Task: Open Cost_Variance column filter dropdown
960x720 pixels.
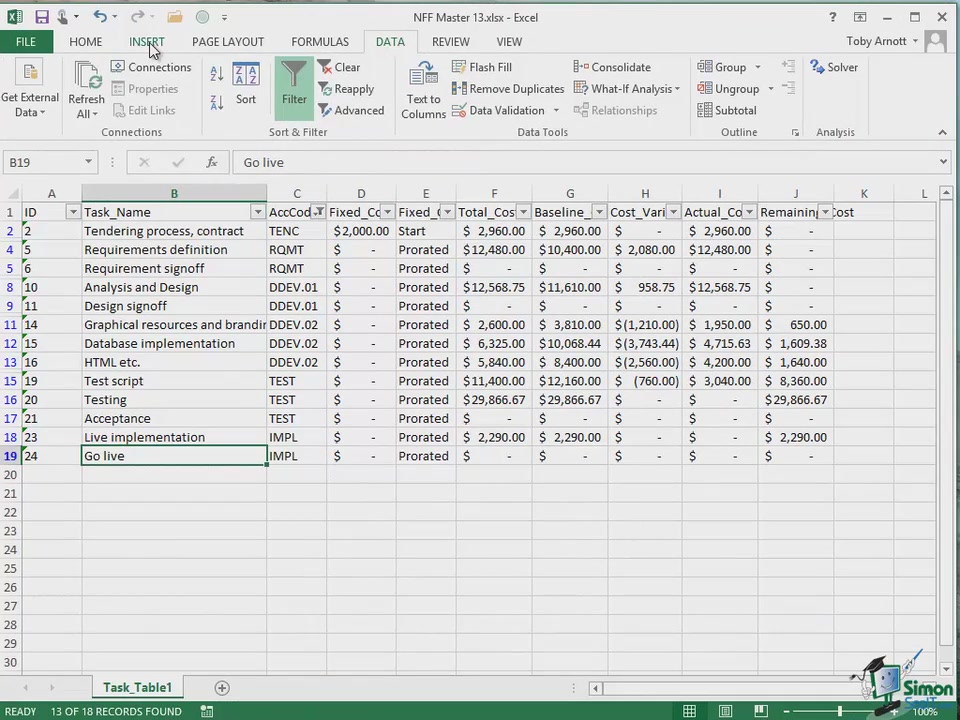Action: point(673,212)
